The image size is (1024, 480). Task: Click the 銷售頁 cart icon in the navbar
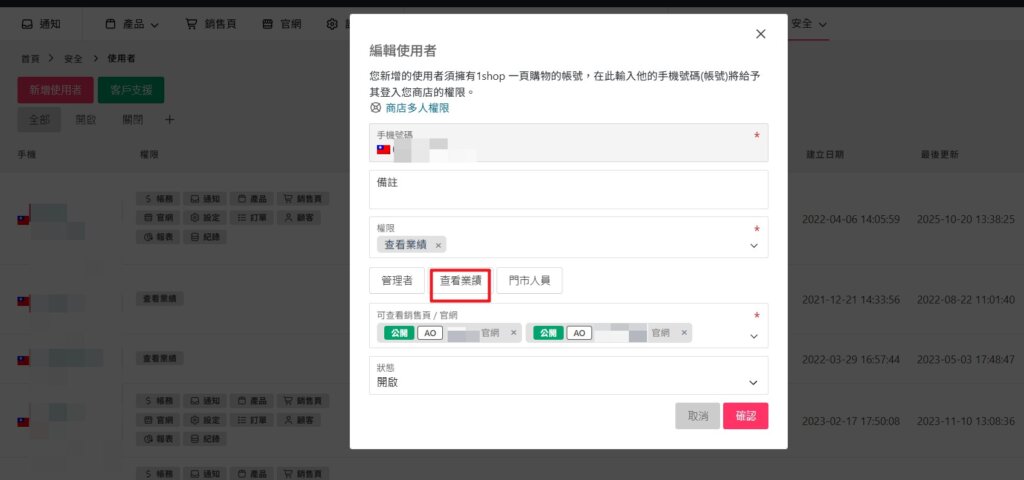(x=191, y=23)
